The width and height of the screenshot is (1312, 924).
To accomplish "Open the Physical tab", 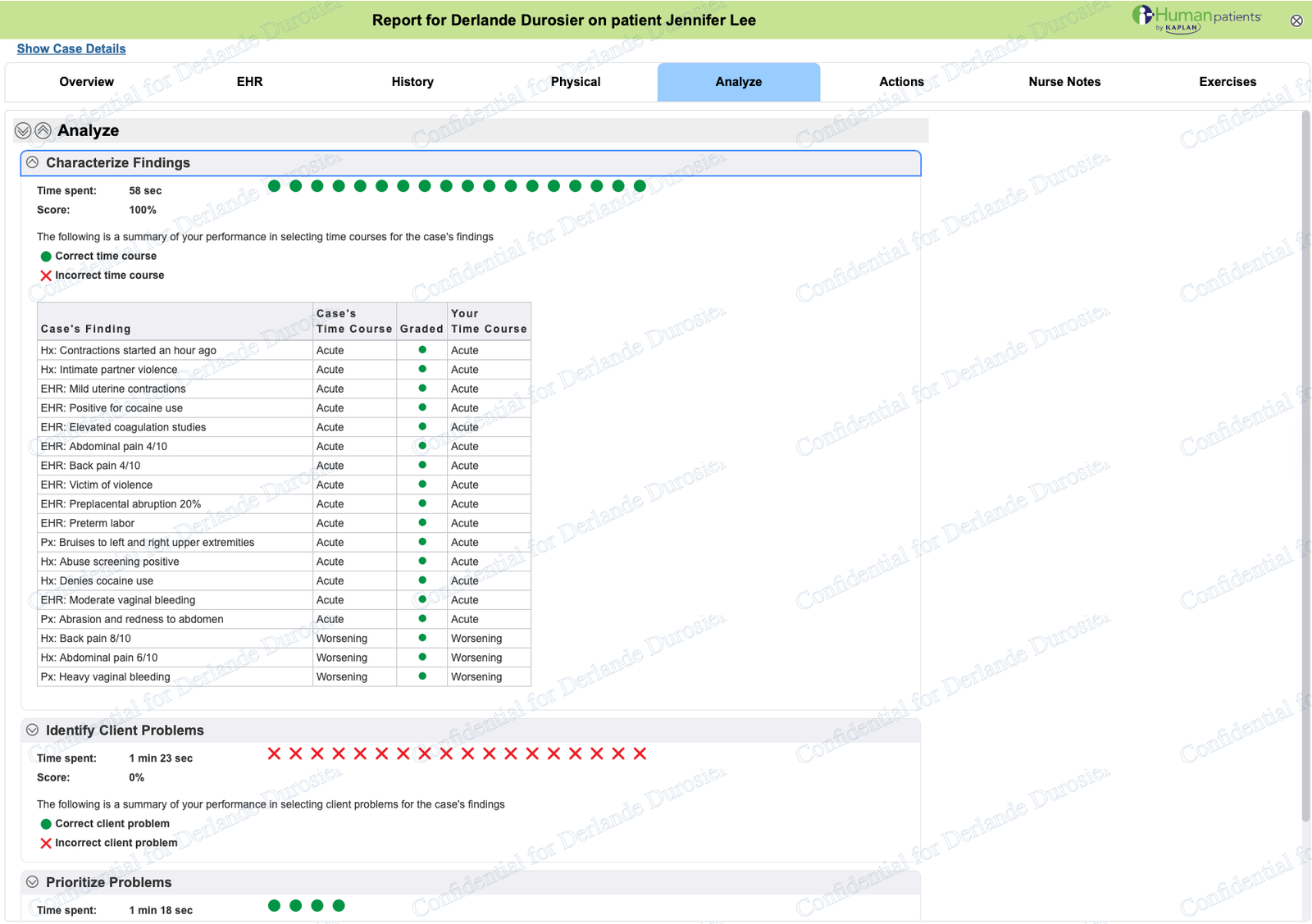I will point(576,82).
